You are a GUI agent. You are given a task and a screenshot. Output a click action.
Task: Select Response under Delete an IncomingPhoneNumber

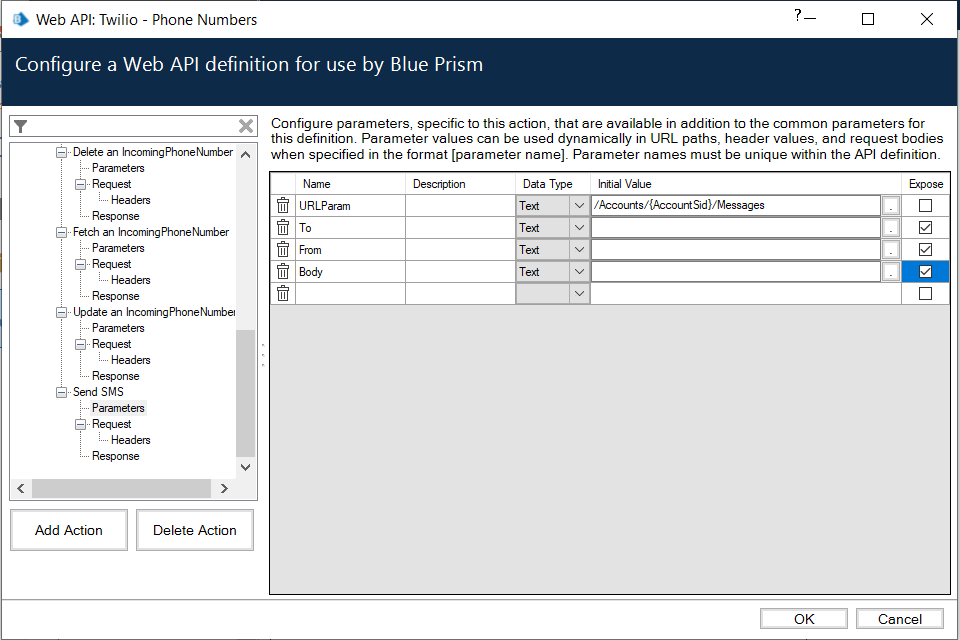pyautogui.click(x=116, y=216)
